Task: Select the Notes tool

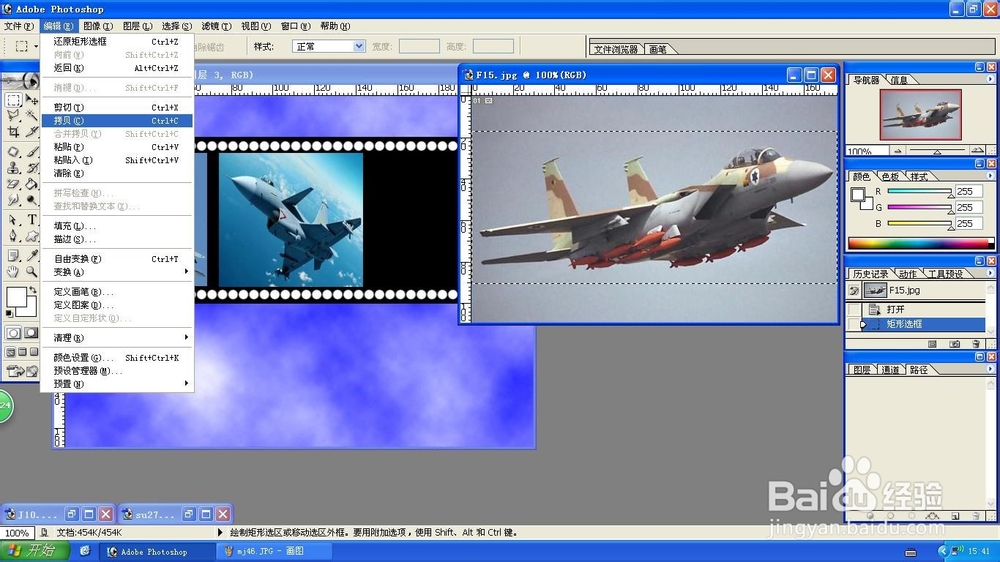Action: coord(13,256)
